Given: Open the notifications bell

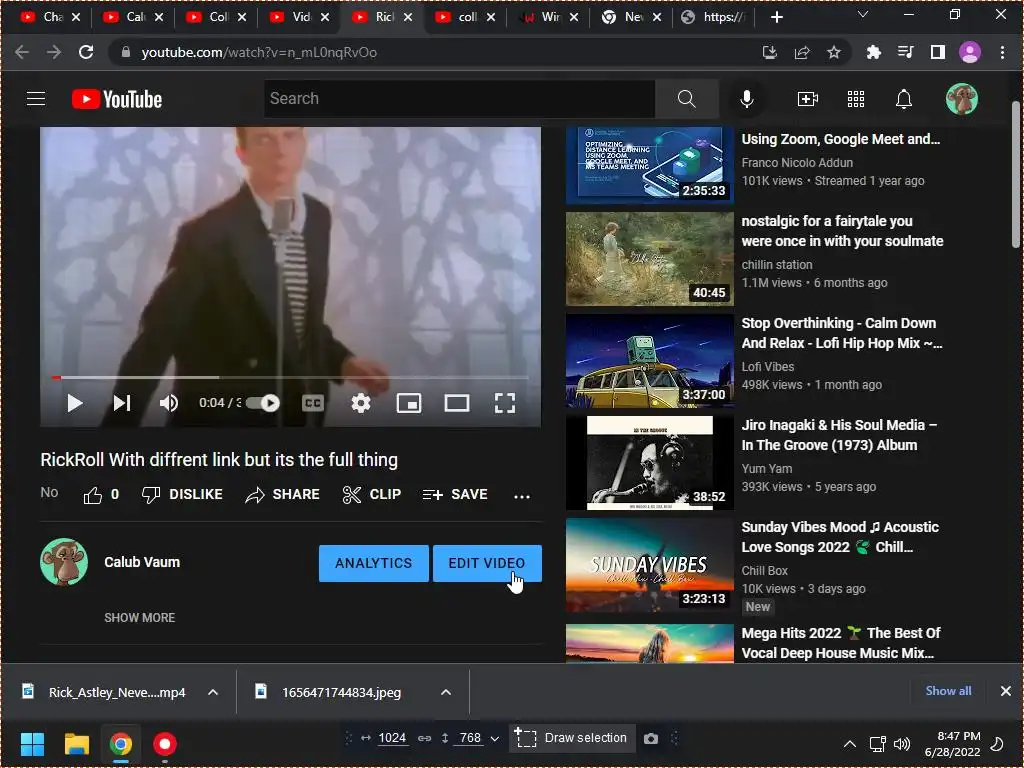Looking at the screenshot, I should pyautogui.click(x=903, y=99).
